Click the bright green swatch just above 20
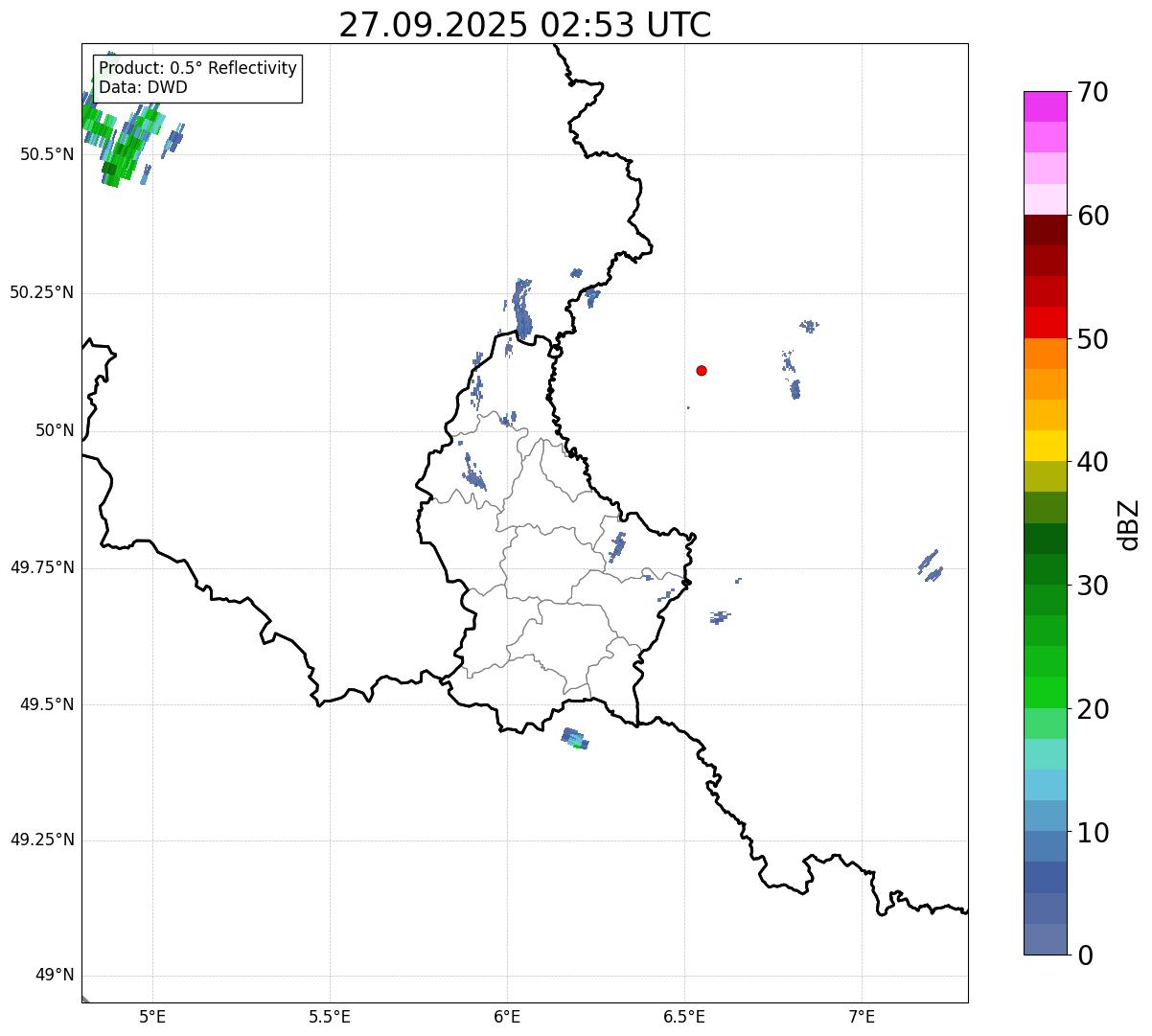Screen dimensions: 1152x1036 [x=1045, y=692]
